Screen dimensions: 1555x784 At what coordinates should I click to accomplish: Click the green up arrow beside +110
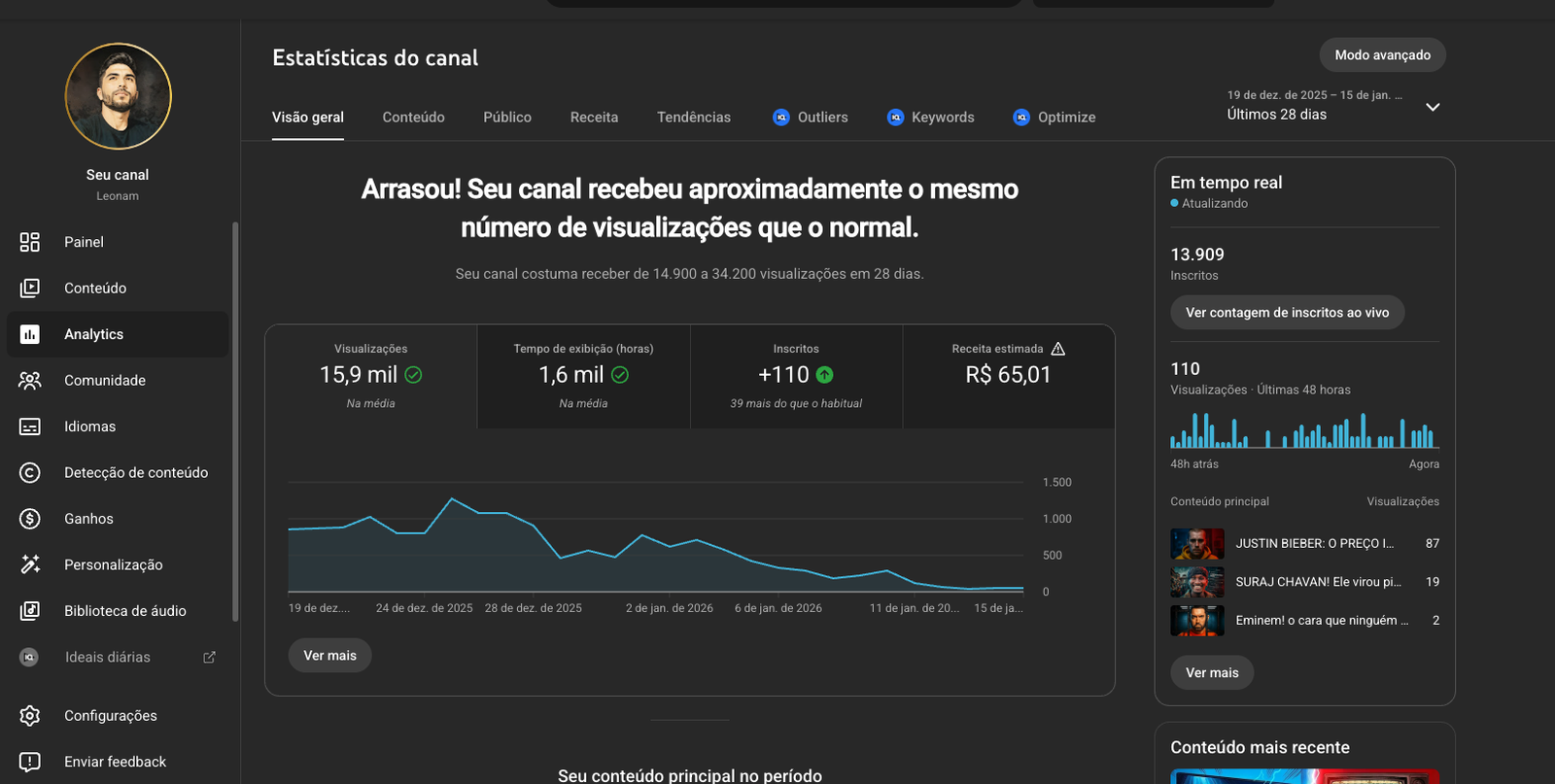824,375
